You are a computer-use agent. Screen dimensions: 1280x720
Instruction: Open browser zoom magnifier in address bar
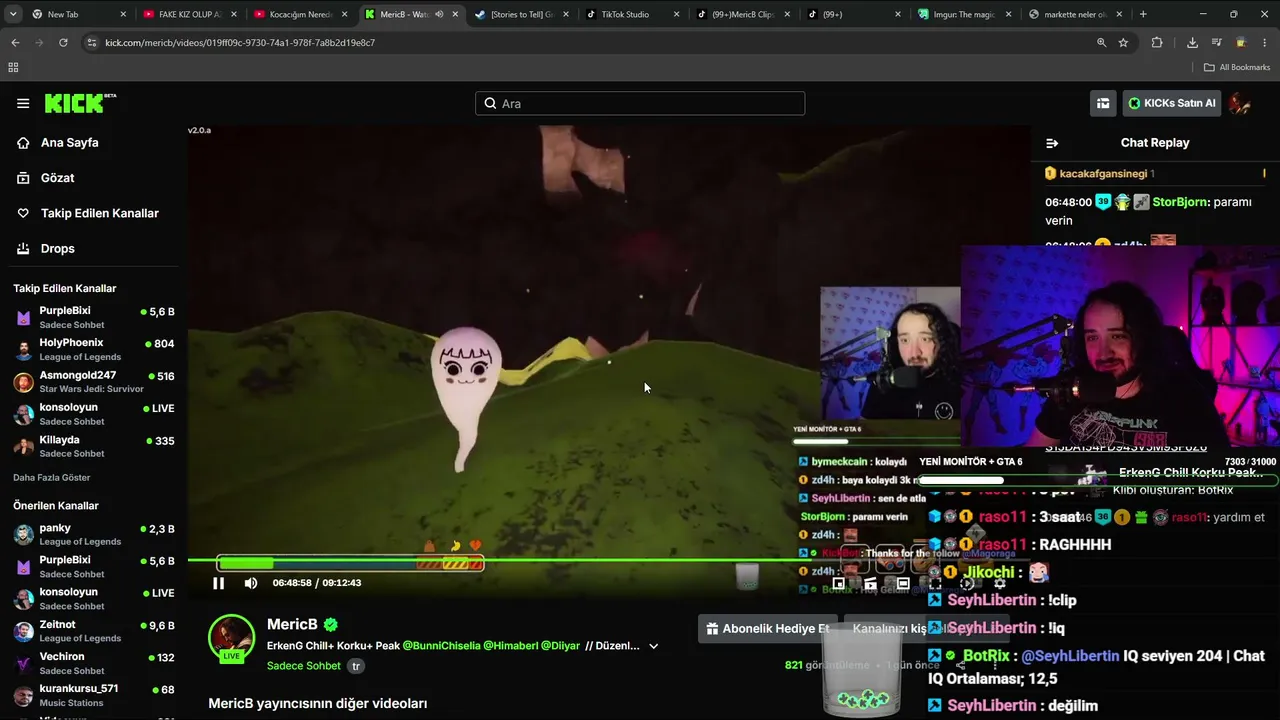point(1101,43)
